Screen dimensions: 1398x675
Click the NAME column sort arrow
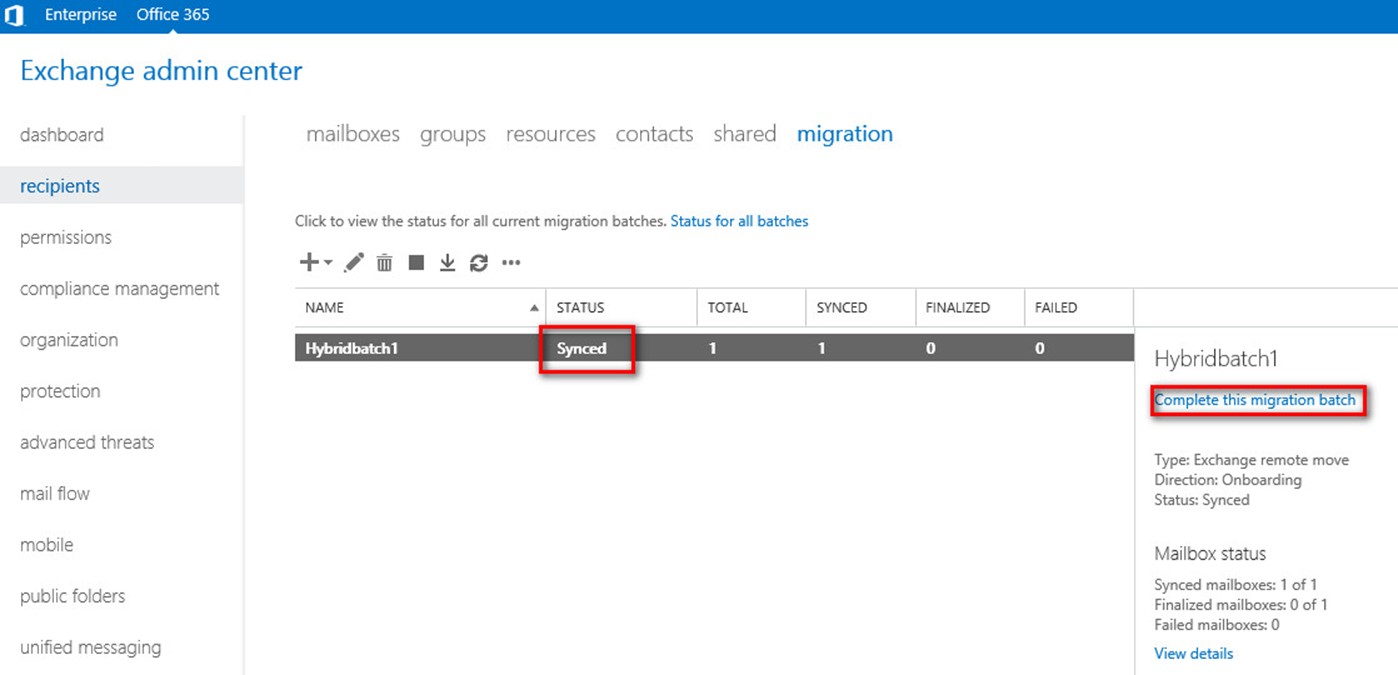(534, 308)
